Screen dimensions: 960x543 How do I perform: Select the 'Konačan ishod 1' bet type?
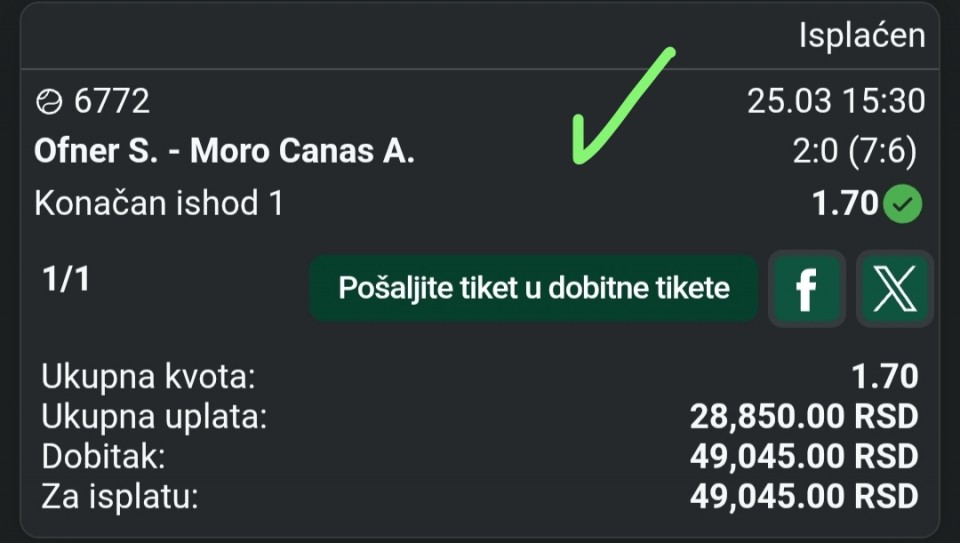click(x=159, y=204)
